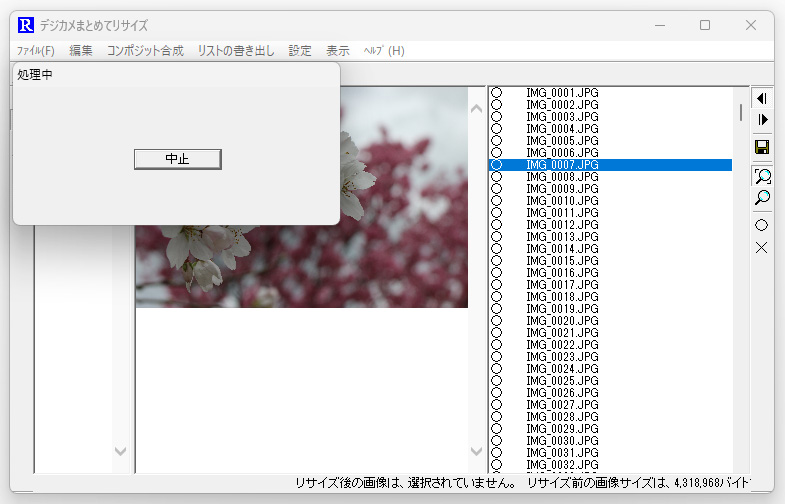The image size is (785, 504).
Task: Select IMG_0025.JPG in the file list
Action: point(610,381)
